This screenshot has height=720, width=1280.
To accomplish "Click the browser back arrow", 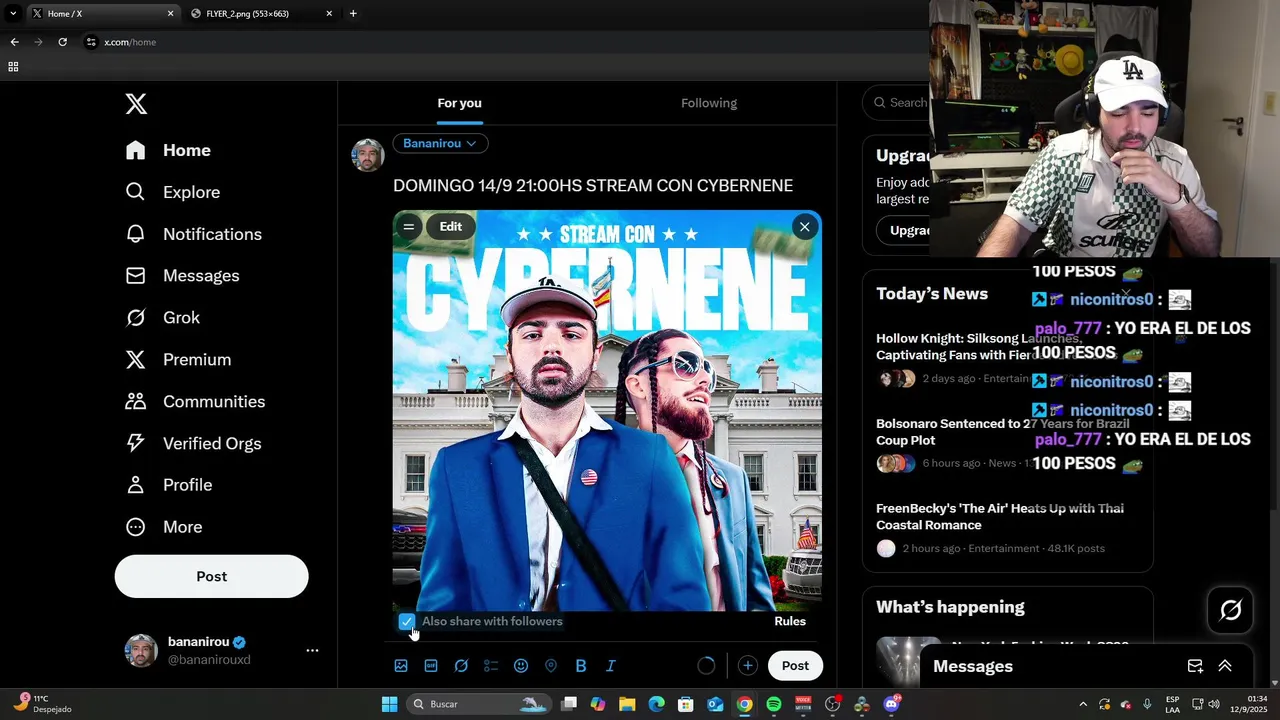I will tap(14, 42).
